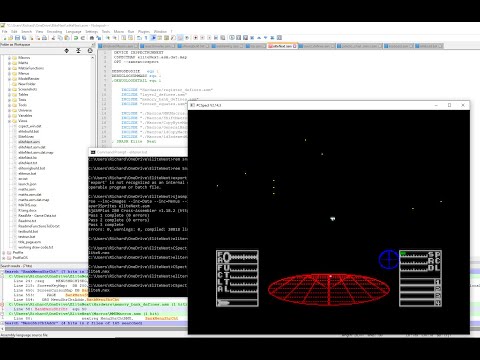This screenshot has width=480, height=360.
Task: Open the Language menu
Action: 73,32
